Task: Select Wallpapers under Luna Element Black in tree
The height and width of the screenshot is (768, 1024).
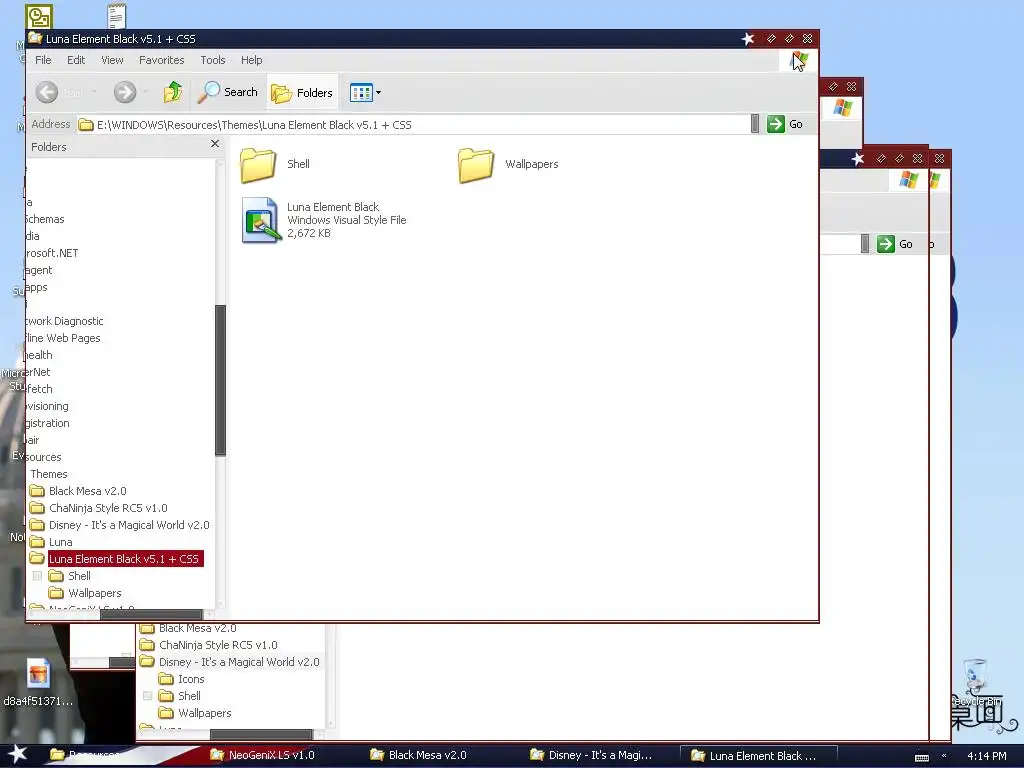Action: coord(86,593)
